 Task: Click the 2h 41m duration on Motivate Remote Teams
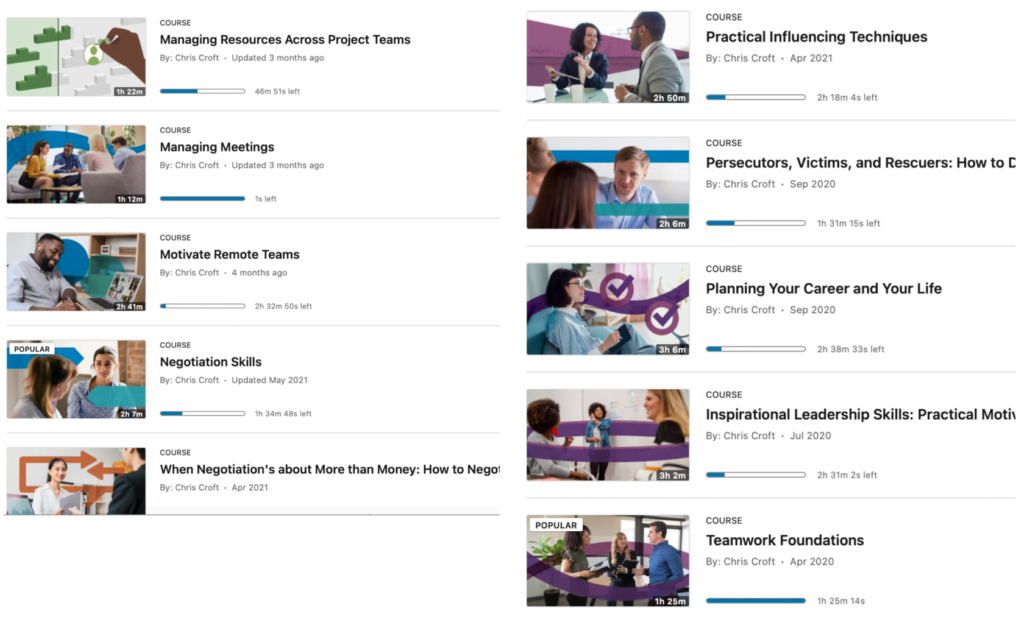pos(130,306)
